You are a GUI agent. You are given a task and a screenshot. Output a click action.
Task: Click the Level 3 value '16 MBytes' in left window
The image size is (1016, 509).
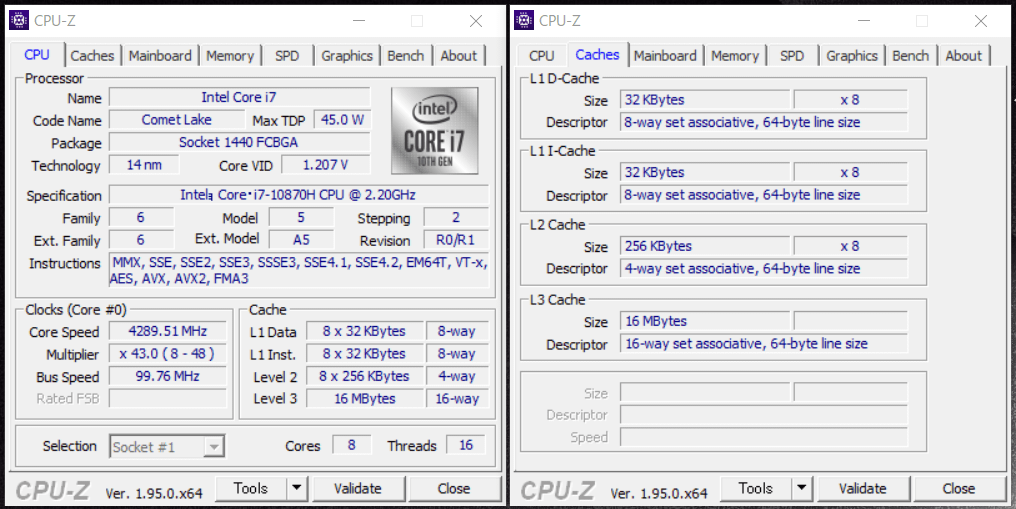pos(364,398)
